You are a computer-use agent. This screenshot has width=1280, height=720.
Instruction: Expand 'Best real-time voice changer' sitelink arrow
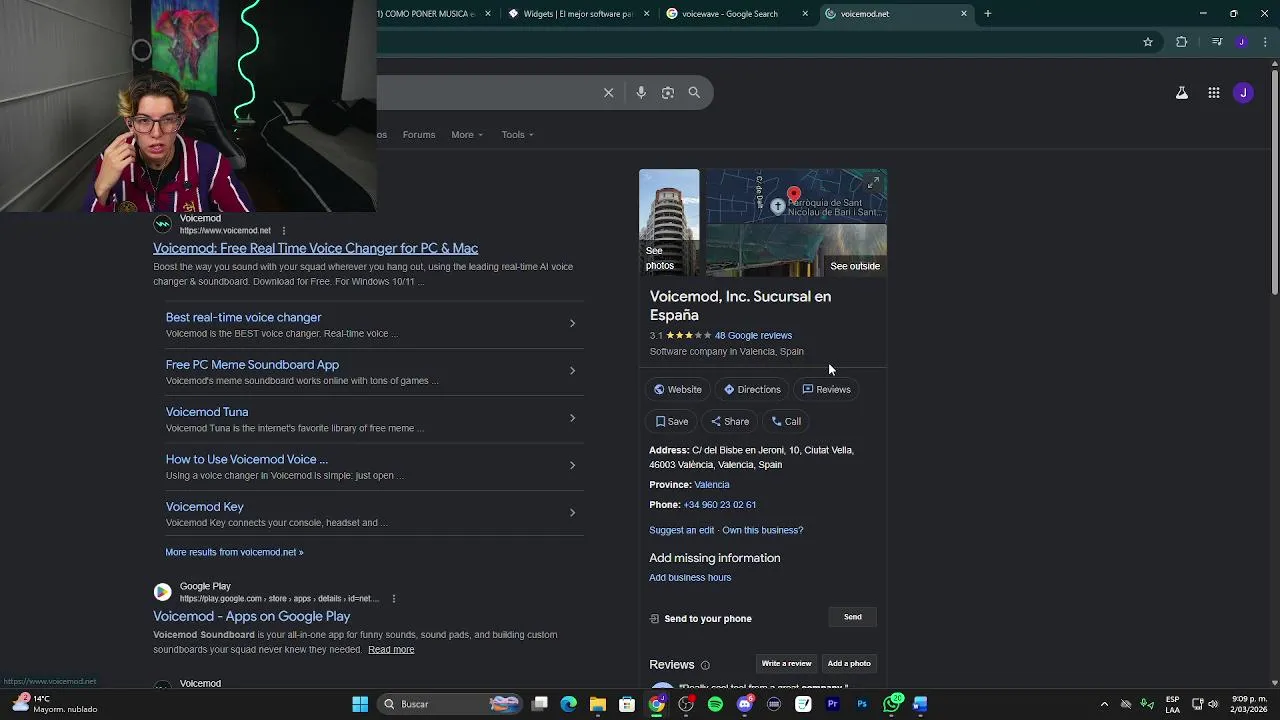(x=572, y=323)
